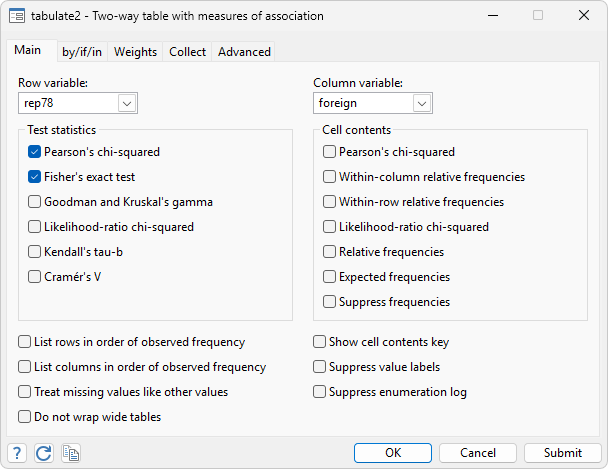Disable Fisher's exact test checkbox
608x469 pixels.
(36, 177)
